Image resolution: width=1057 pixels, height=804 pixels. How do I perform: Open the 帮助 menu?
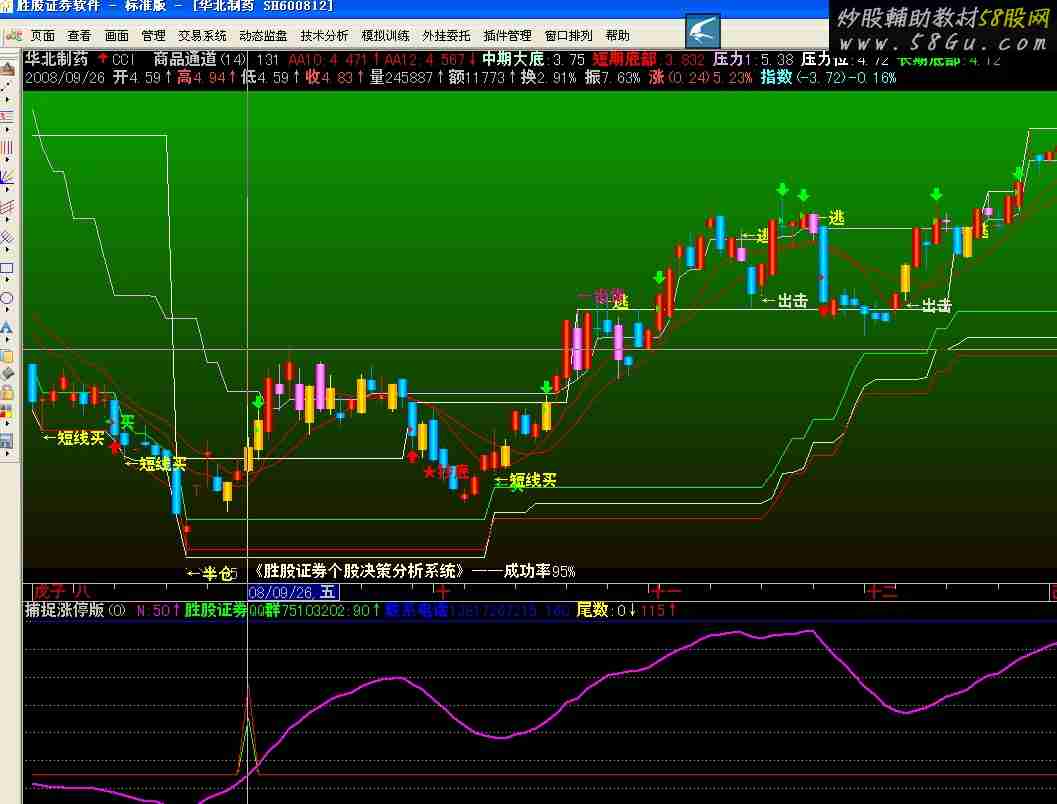(617, 36)
